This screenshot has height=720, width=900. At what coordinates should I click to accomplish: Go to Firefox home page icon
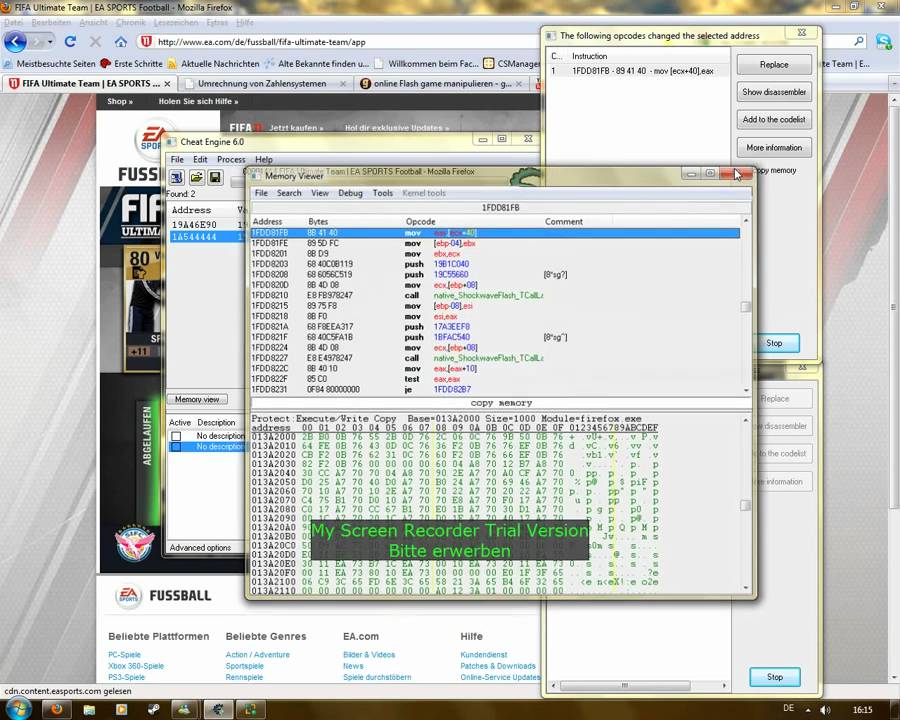point(120,41)
